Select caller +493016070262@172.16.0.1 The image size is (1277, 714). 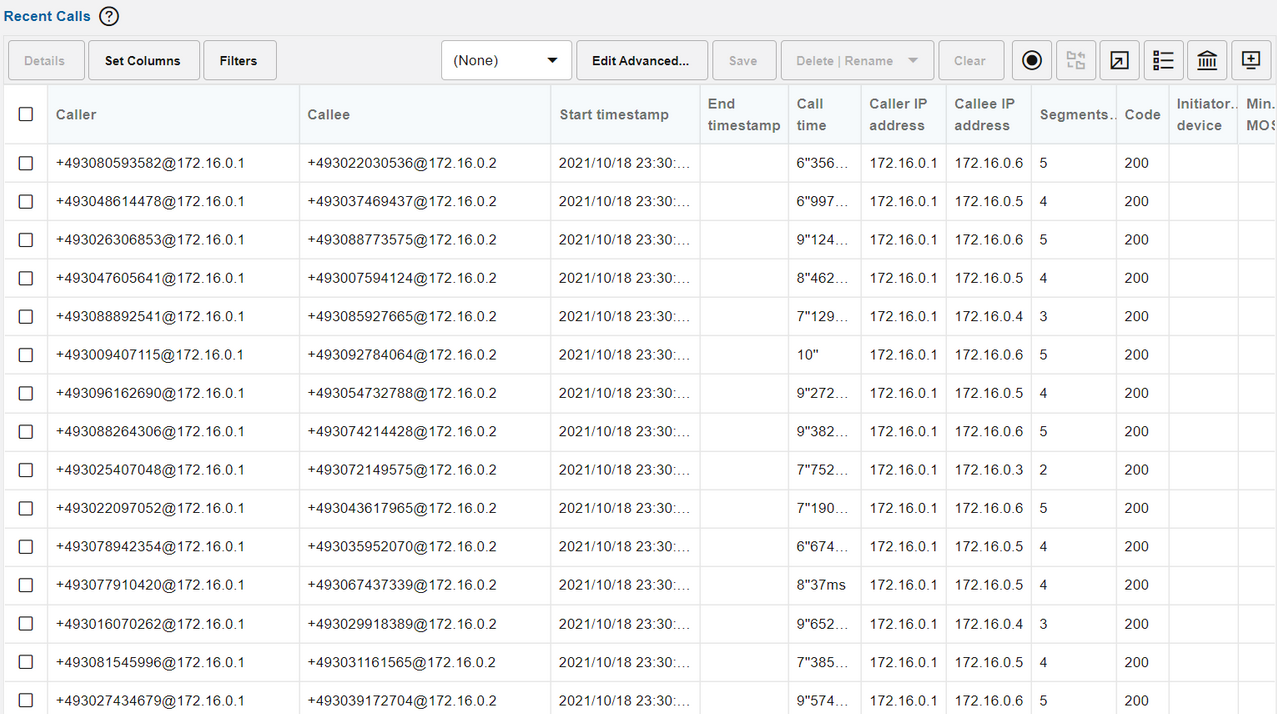click(x=150, y=623)
